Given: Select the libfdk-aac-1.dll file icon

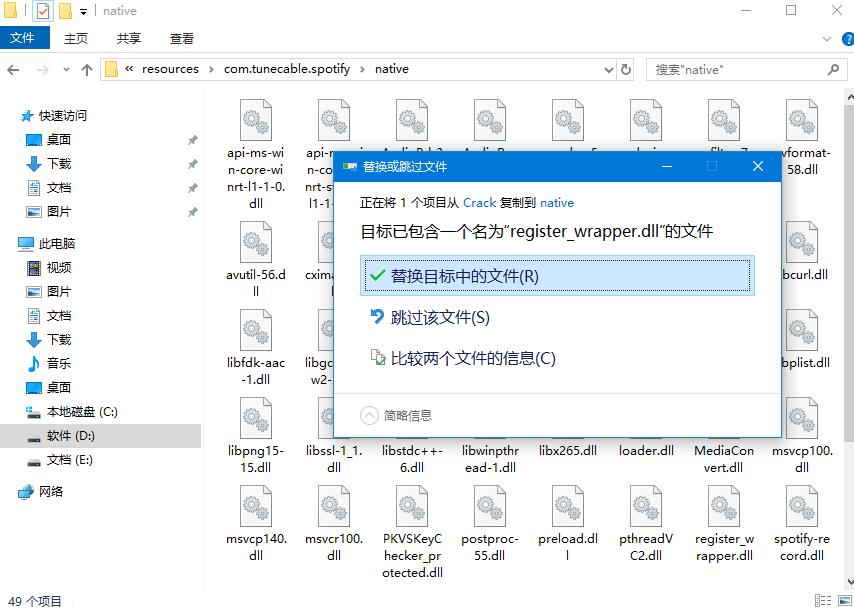Looking at the screenshot, I should tap(256, 330).
